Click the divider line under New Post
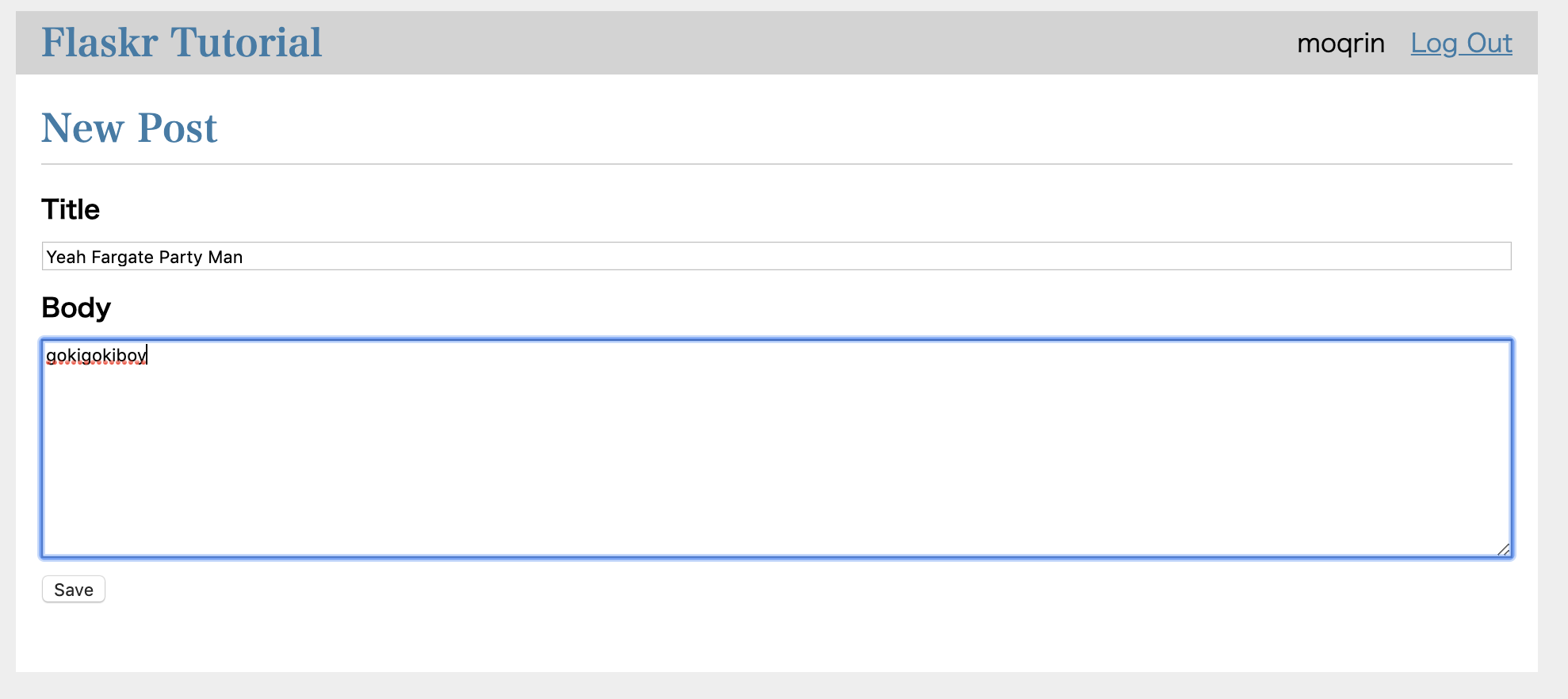1568x699 pixels. (777, 164)
